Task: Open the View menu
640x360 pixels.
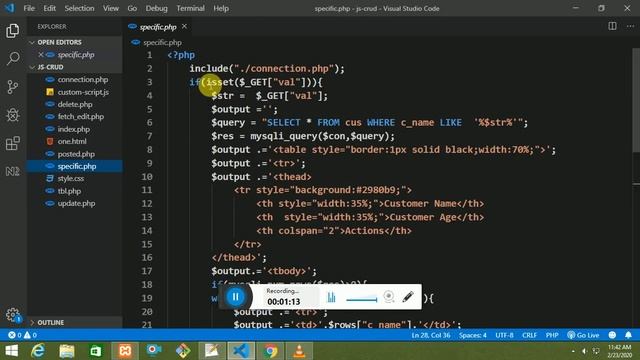Action: click(x=111, y=8)
